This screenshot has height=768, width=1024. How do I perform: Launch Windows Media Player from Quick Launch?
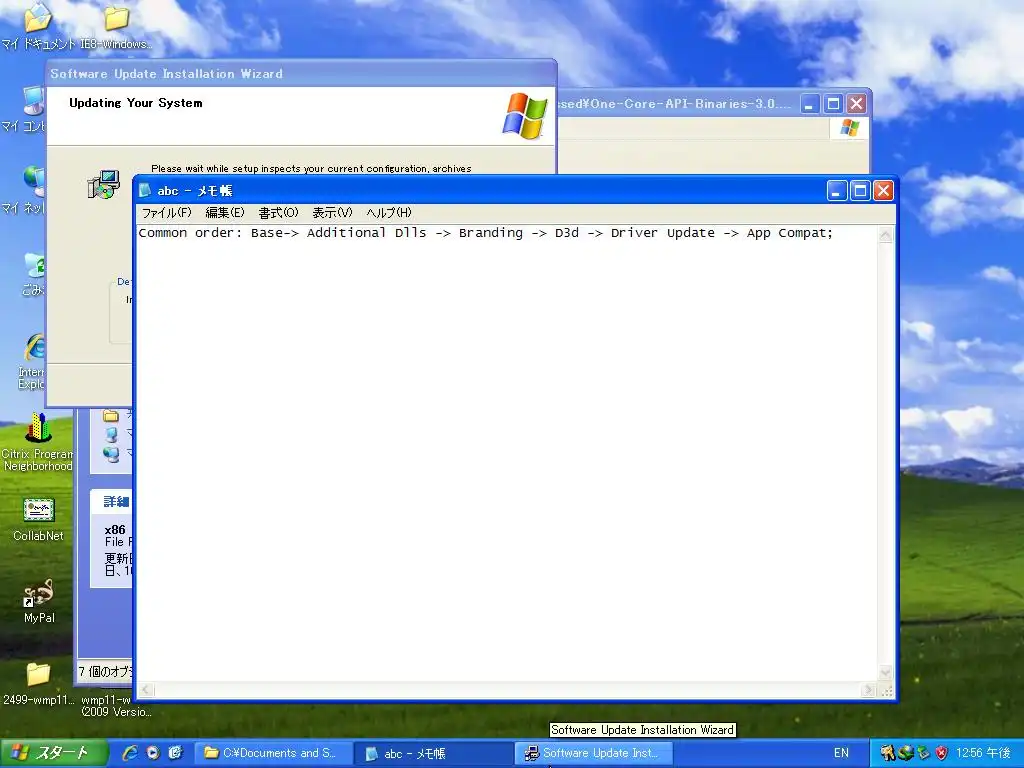153,753
